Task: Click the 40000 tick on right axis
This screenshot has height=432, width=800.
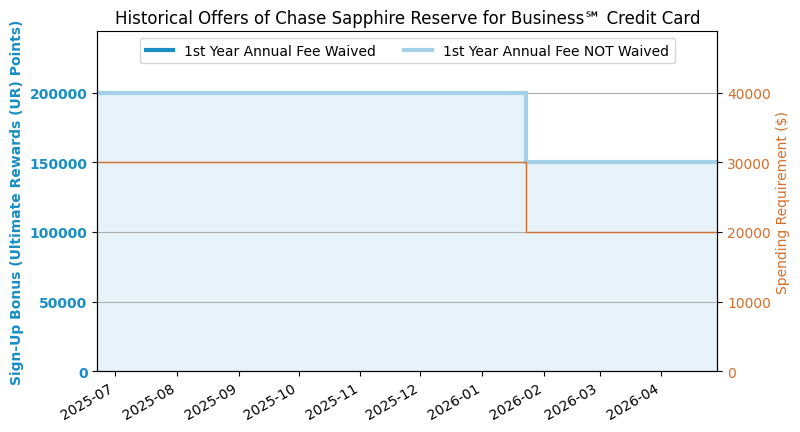Action: coord(746,94)
